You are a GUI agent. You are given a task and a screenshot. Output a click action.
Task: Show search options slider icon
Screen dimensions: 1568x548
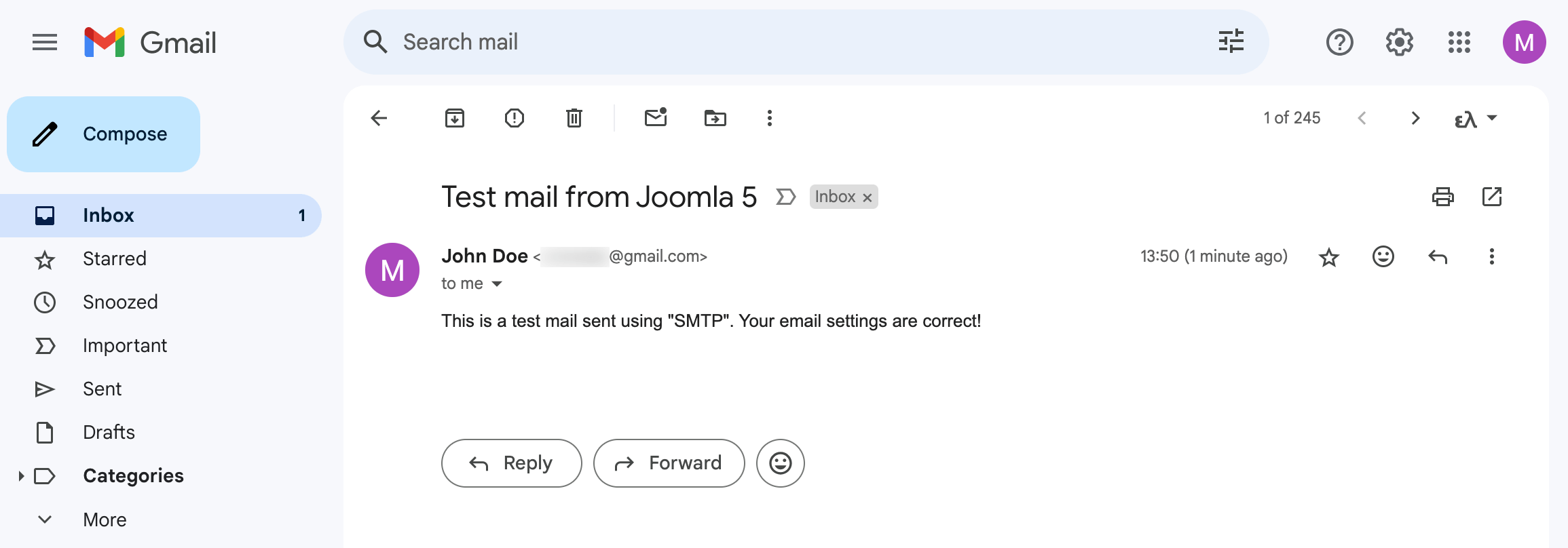[x=1231, y=41]
